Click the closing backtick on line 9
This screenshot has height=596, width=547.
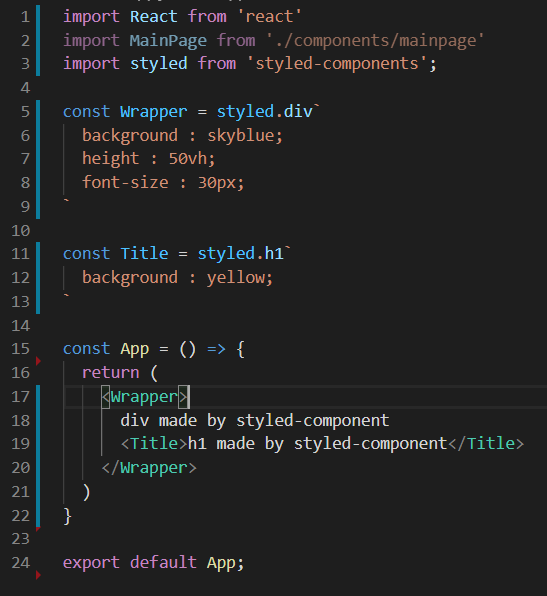coord(67,200)
